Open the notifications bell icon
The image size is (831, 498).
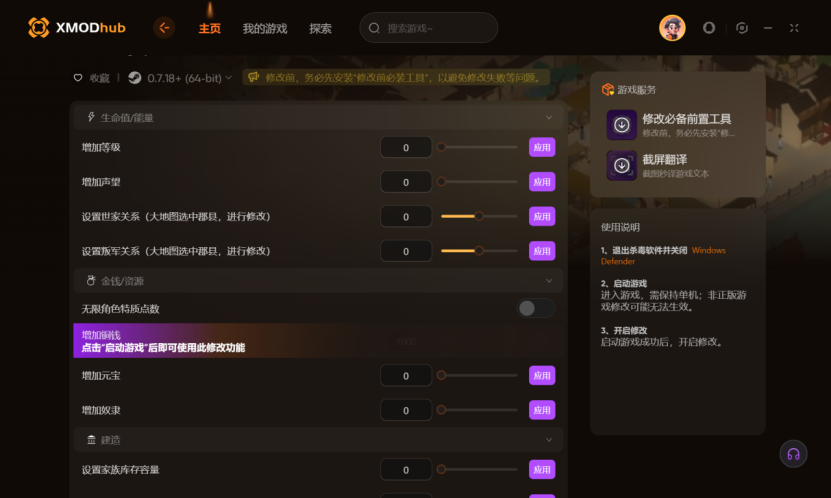[x=709, y=28]
